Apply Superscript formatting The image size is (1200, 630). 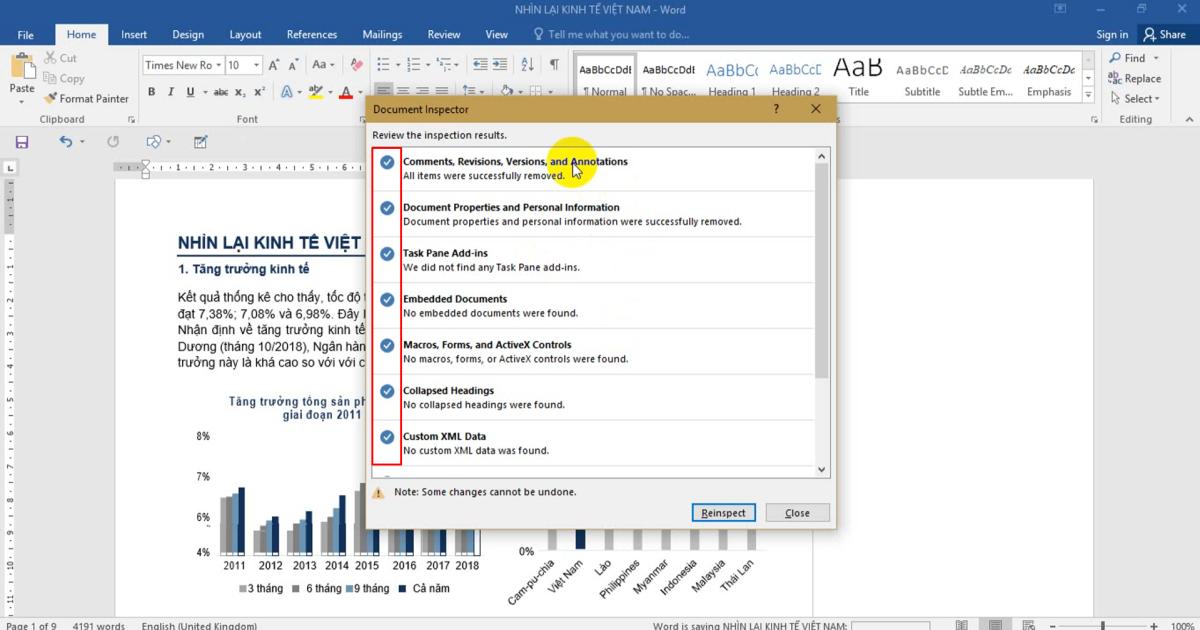pos(258,91)
